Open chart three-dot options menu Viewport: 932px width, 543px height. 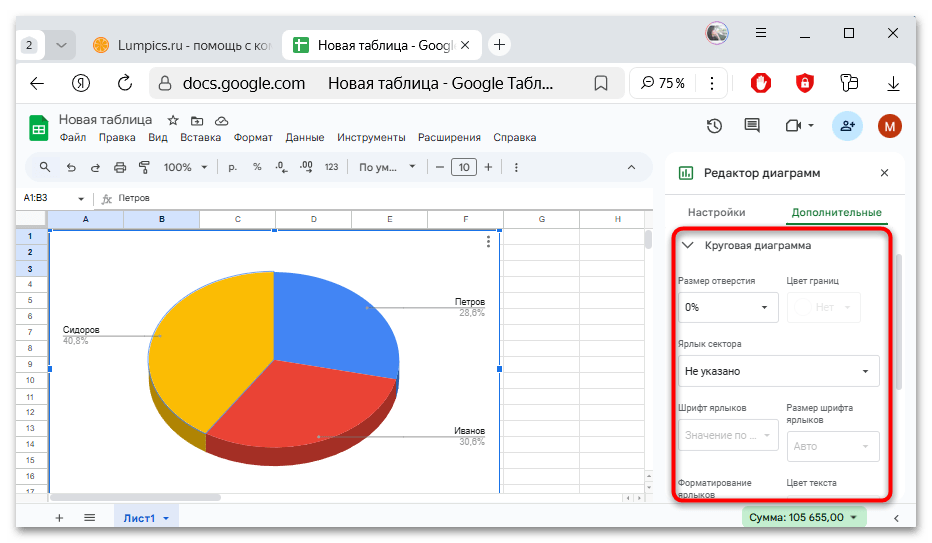(488, 241)
